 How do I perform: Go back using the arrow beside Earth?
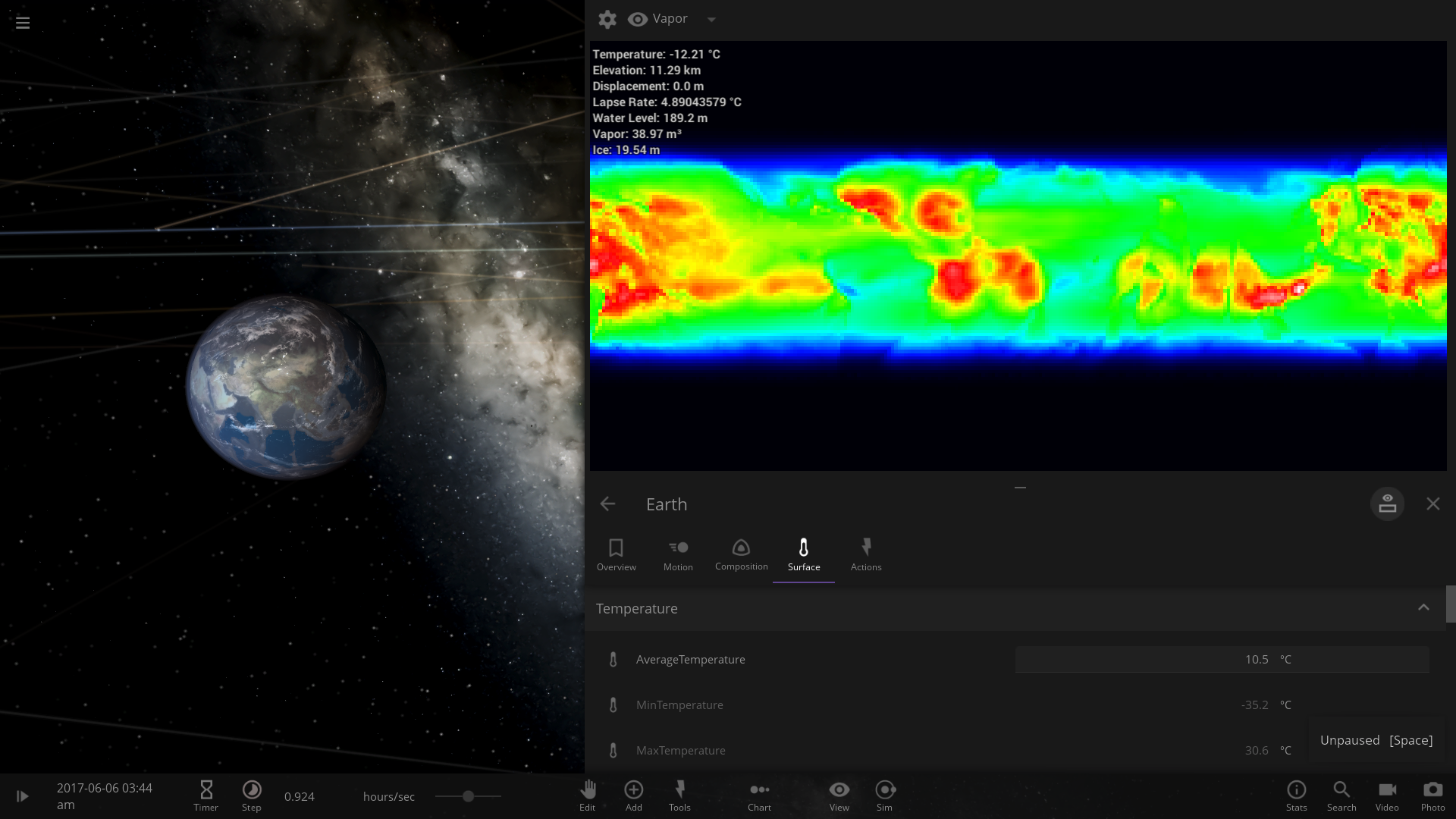[607, 504]
